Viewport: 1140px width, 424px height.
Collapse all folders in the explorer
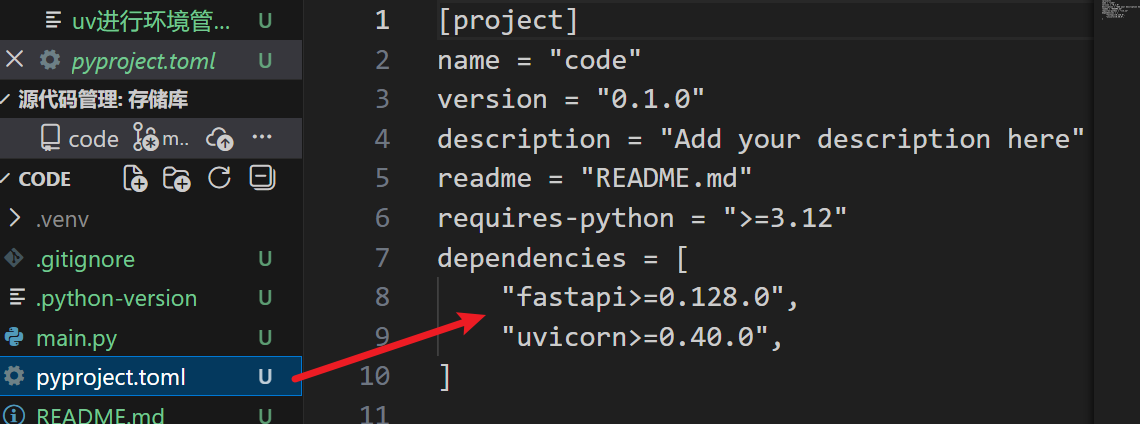(262, 179)
